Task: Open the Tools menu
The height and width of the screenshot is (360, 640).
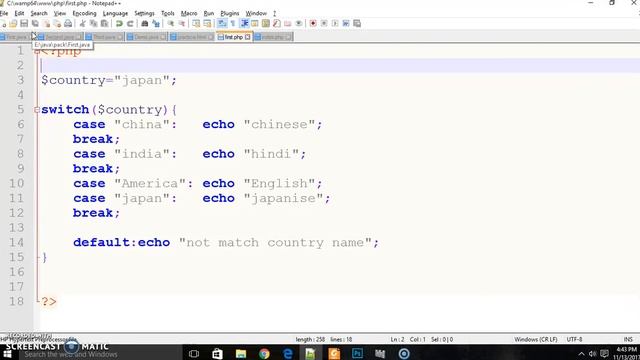Action: tap(168, 13)
